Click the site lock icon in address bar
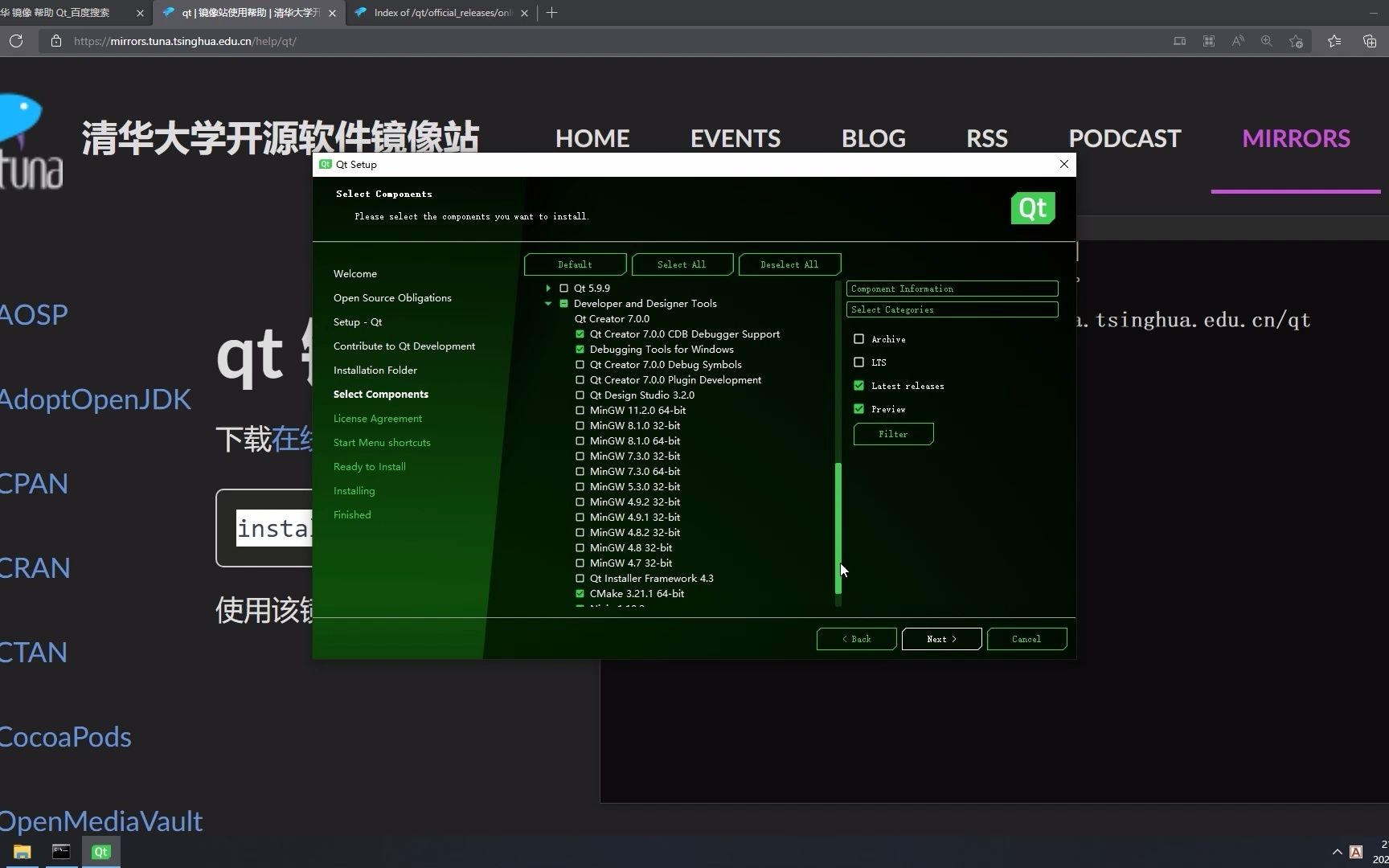1389x868 pixels. point(56,41)
